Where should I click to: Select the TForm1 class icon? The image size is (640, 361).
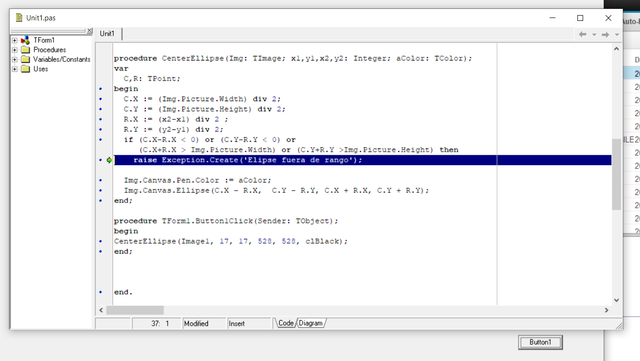click(25, 40)
